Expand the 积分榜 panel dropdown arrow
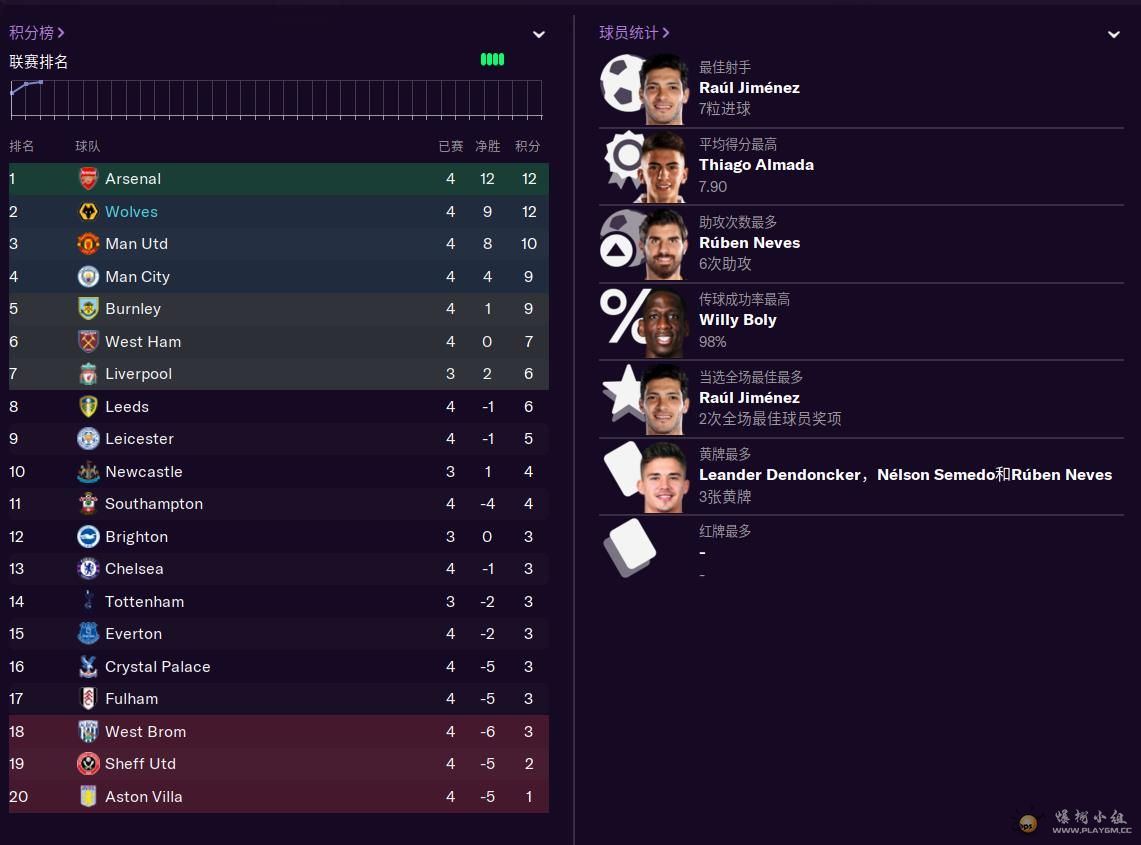 coord(538,34)
